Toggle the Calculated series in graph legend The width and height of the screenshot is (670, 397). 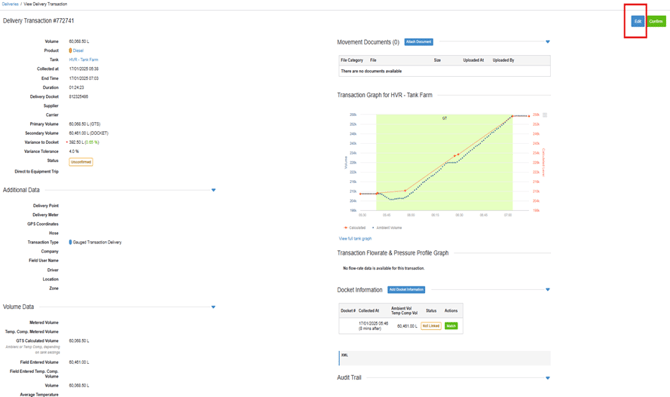(x=355, y=228)
